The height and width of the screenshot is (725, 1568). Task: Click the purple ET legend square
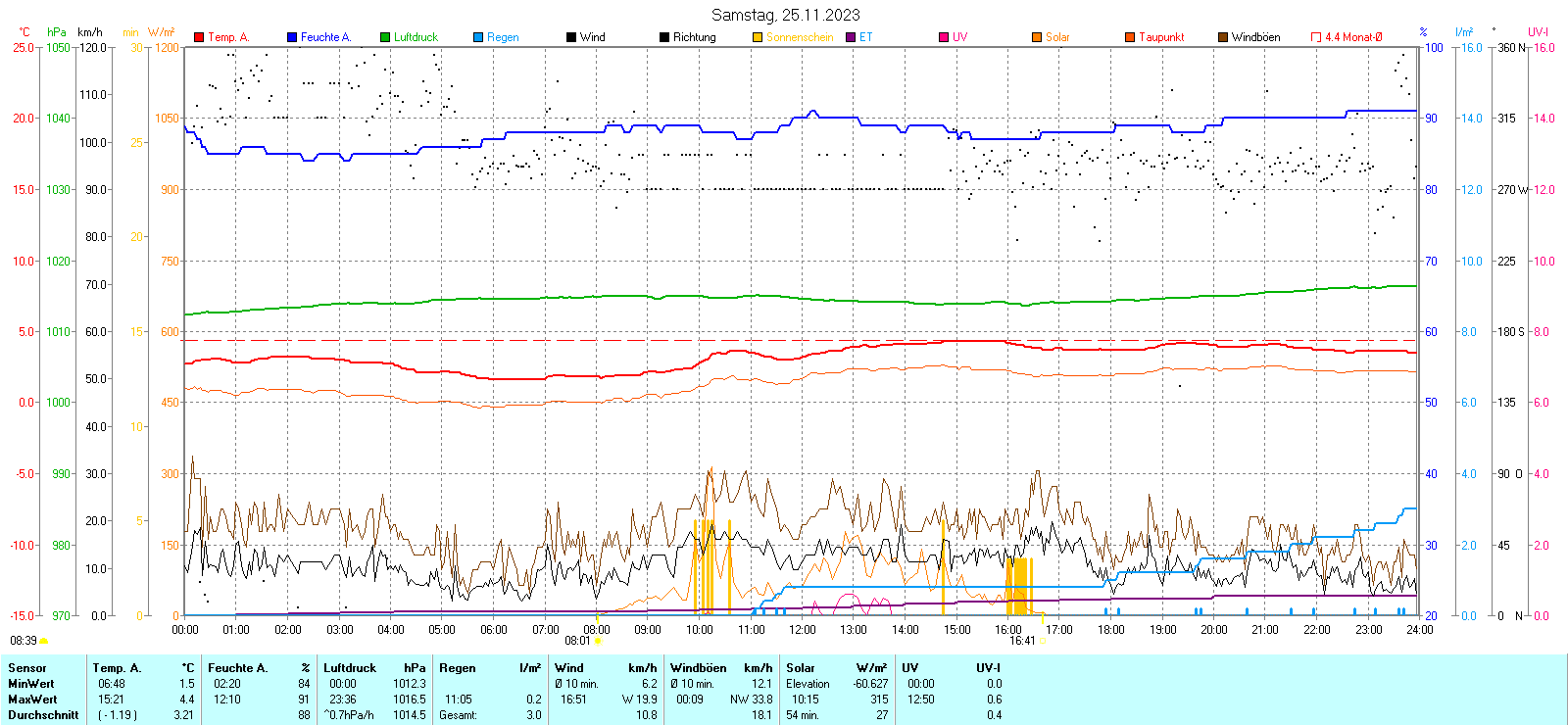pos(851,37)
